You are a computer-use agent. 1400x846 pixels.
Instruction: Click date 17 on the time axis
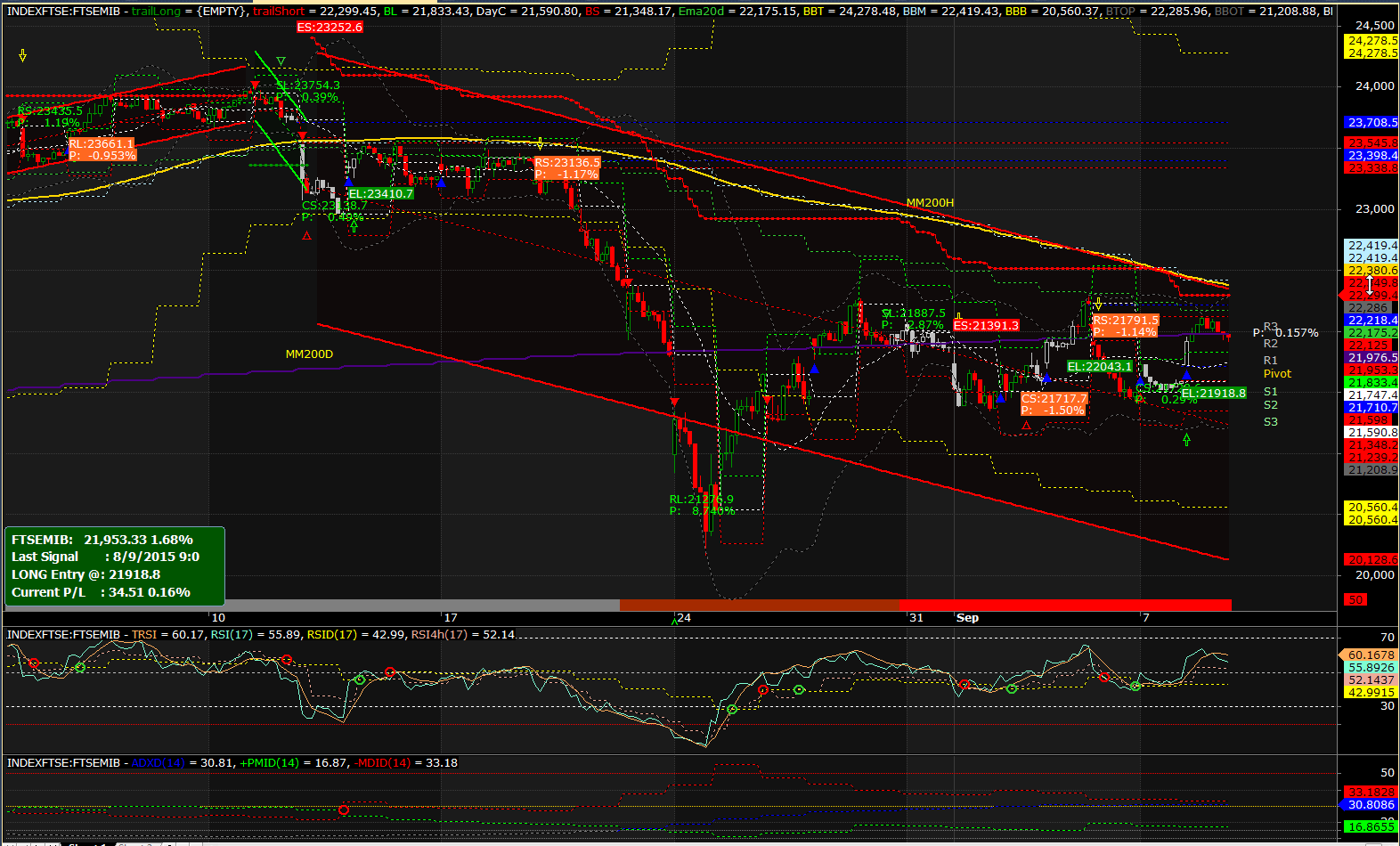click(x=451, y=617)
